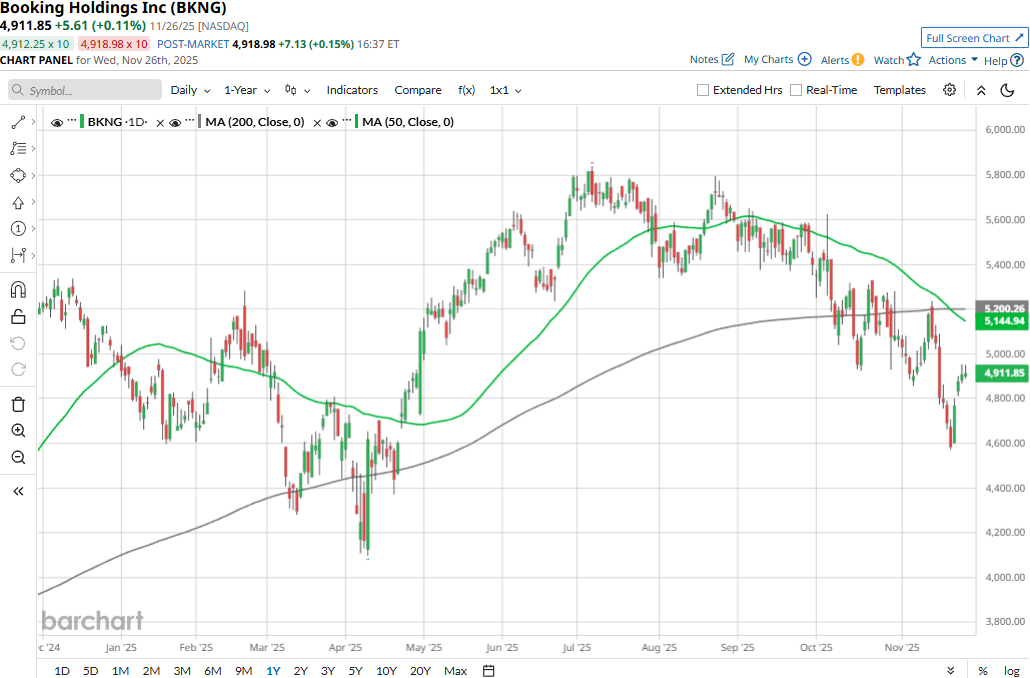This screenshot has width=1030, height=678.
Task: Open the Daily frequency dropdown
Action: point(190,90)
